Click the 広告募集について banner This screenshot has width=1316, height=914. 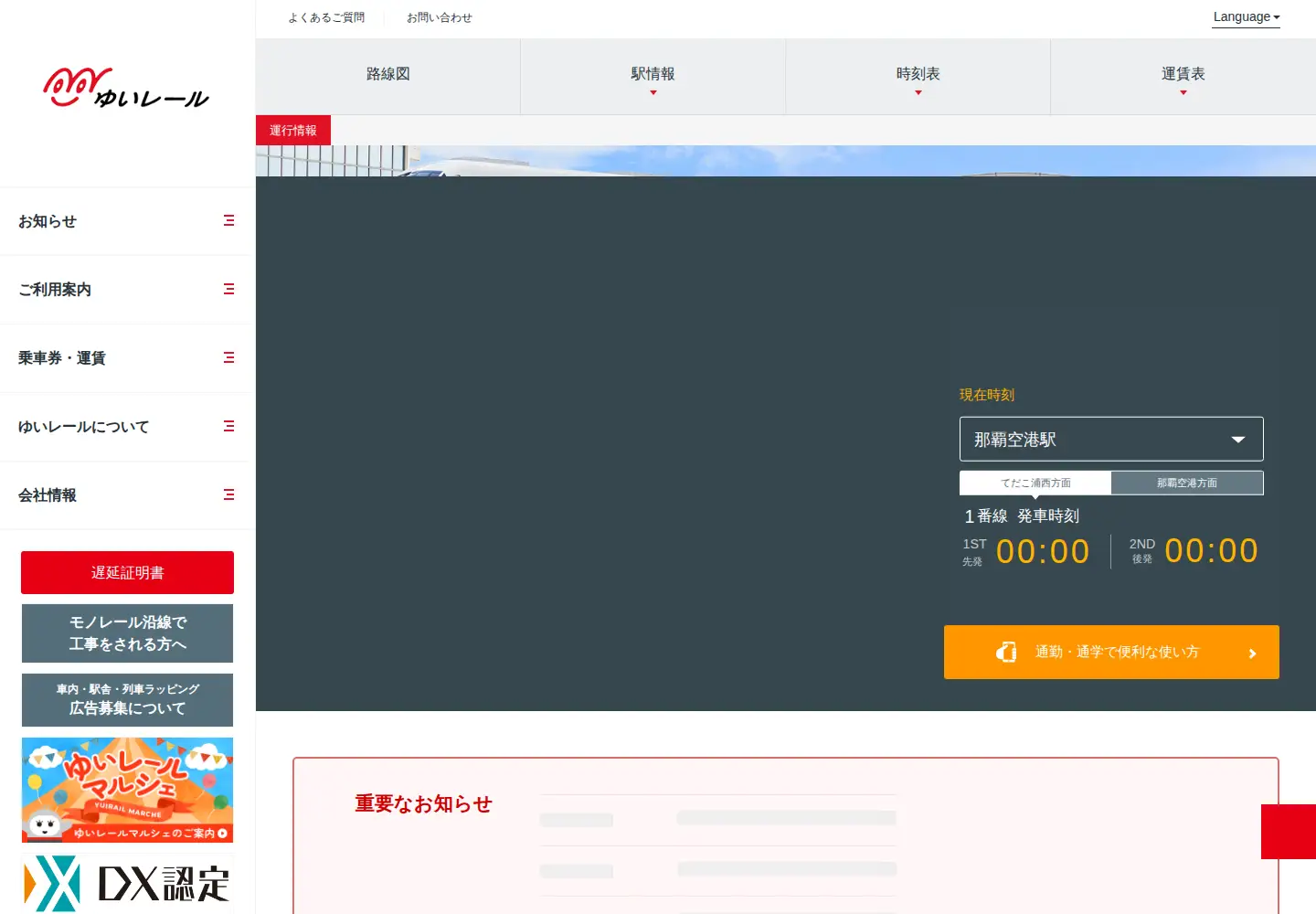[127, 700]
